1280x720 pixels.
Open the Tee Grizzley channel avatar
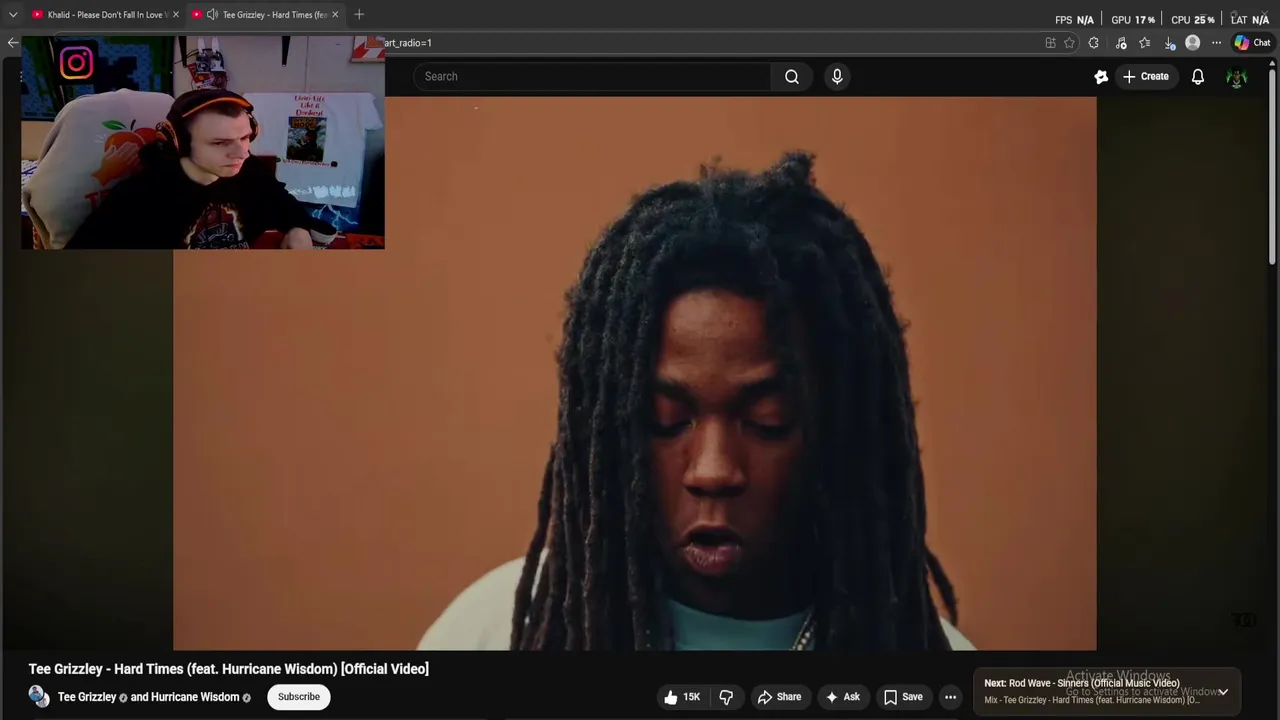38,696
